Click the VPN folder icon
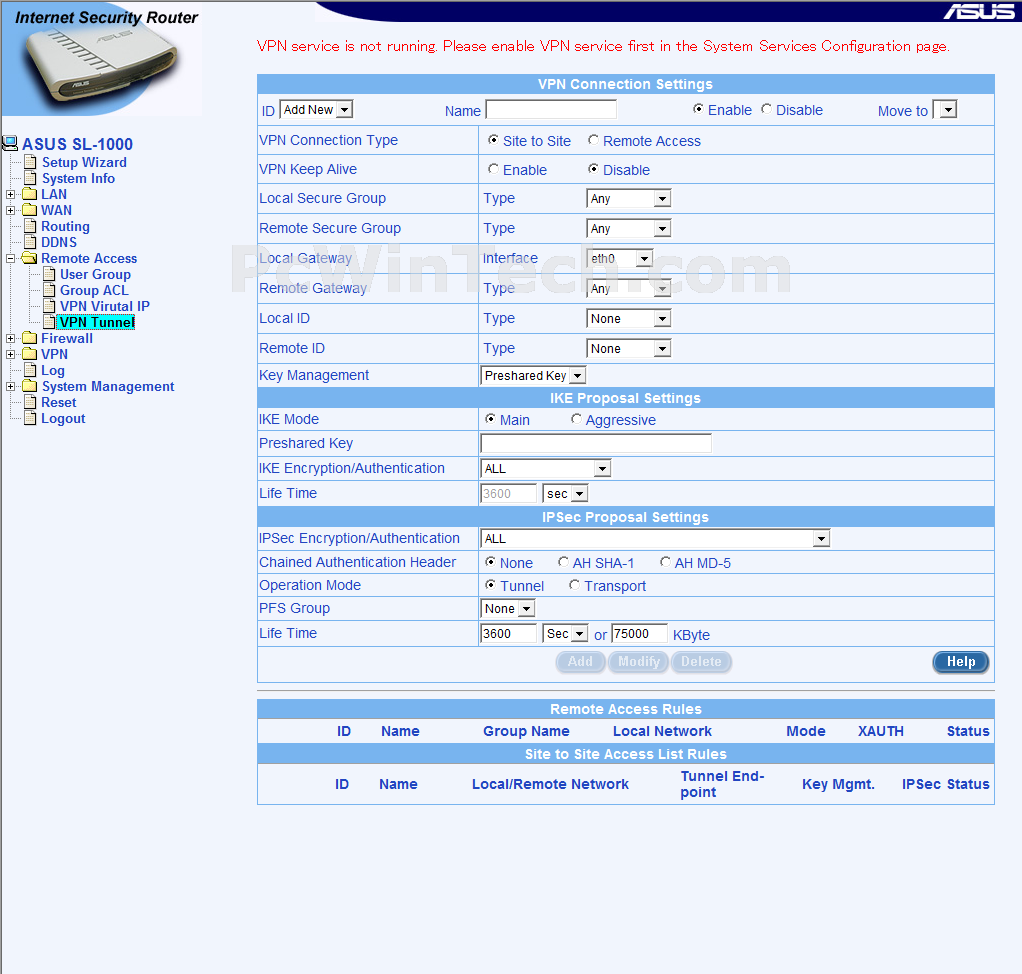Viewport: 1022px width, 974px height. click(29, 354)
